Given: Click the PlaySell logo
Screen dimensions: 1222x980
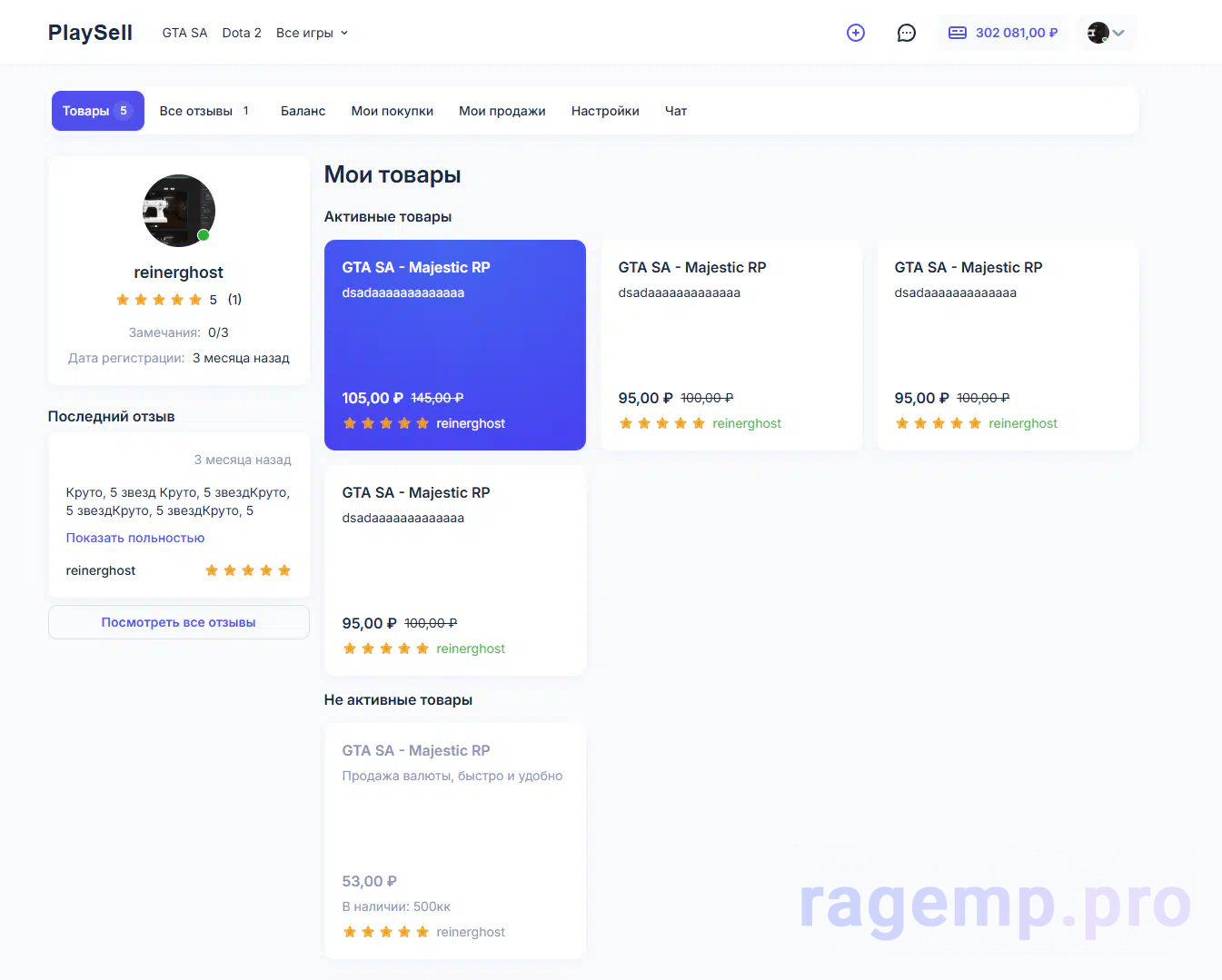Looking at the screenshot, I should click(x=90, y=33).
